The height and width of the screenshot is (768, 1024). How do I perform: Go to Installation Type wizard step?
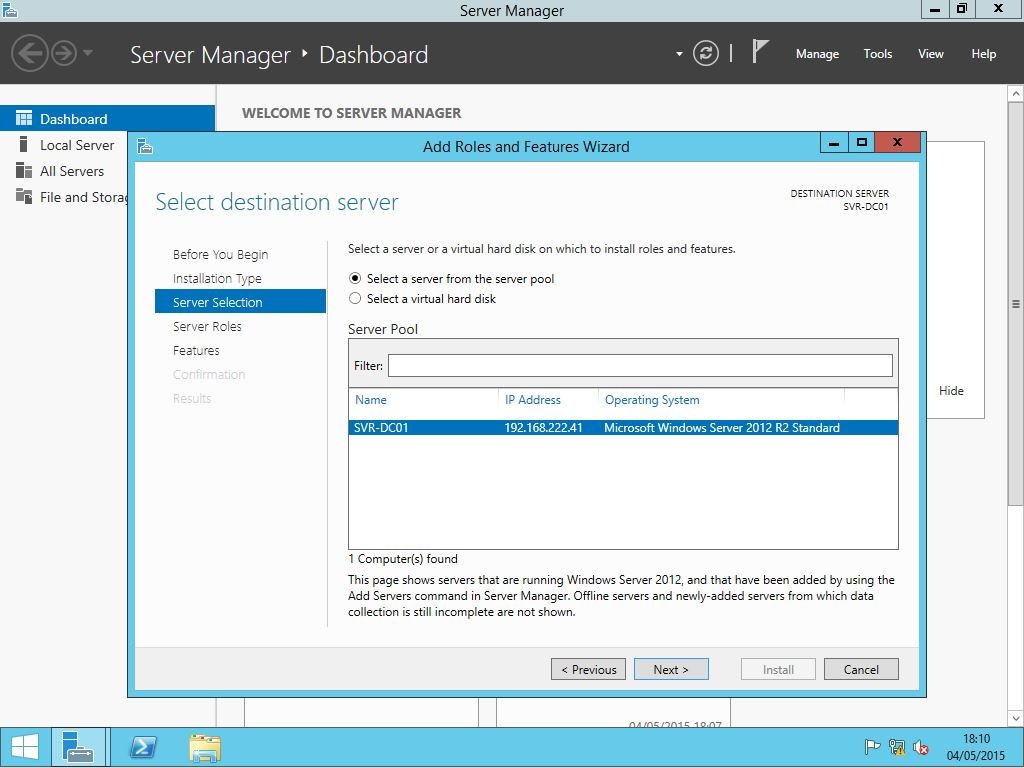[x=217, y=279]
